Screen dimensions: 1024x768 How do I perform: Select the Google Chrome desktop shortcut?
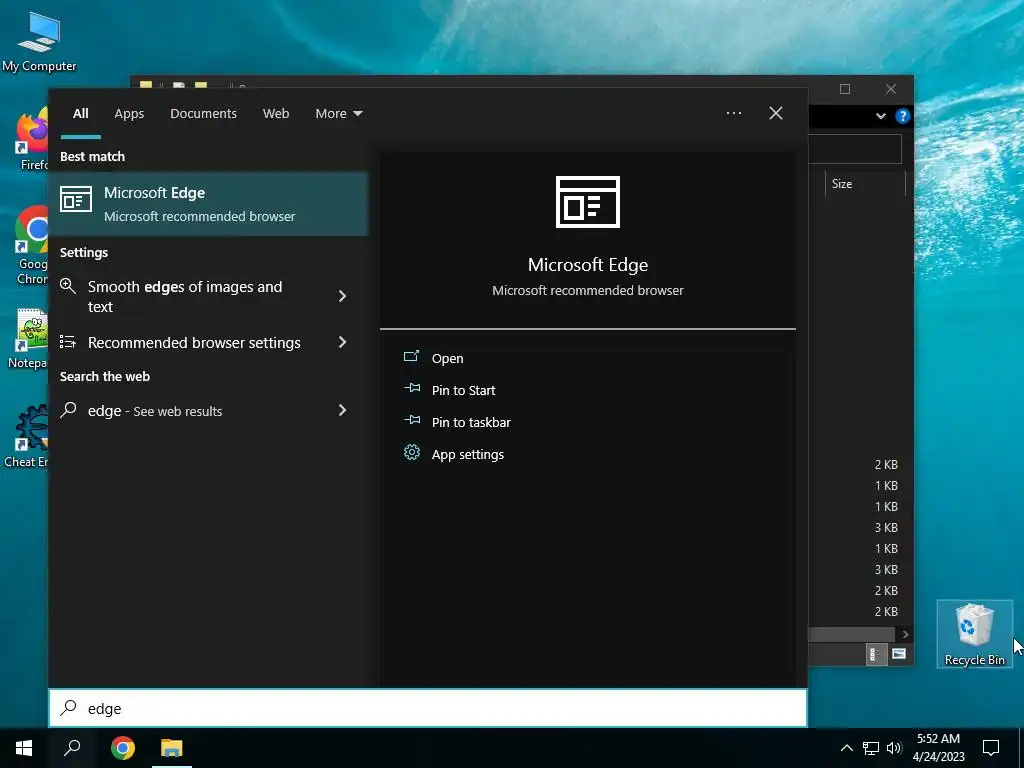[31, 246]
